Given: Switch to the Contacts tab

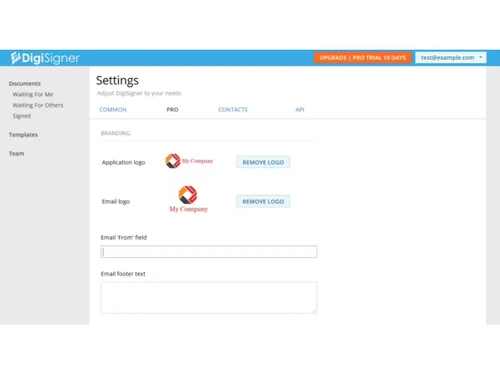Looking at the screenshot, I should pyautogui.click(x=233, y=109).
